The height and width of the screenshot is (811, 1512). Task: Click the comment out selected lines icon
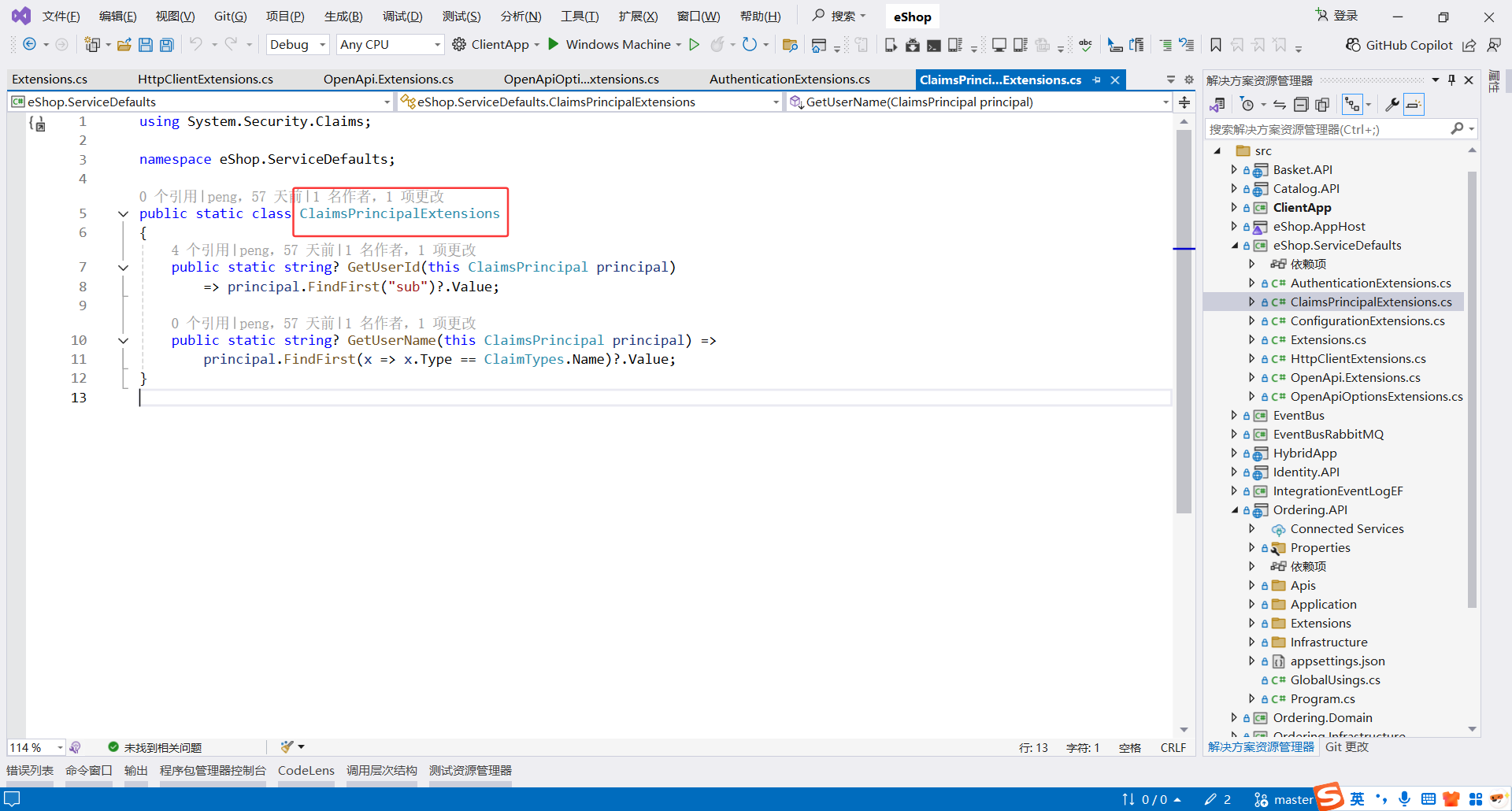point(1165,45)
